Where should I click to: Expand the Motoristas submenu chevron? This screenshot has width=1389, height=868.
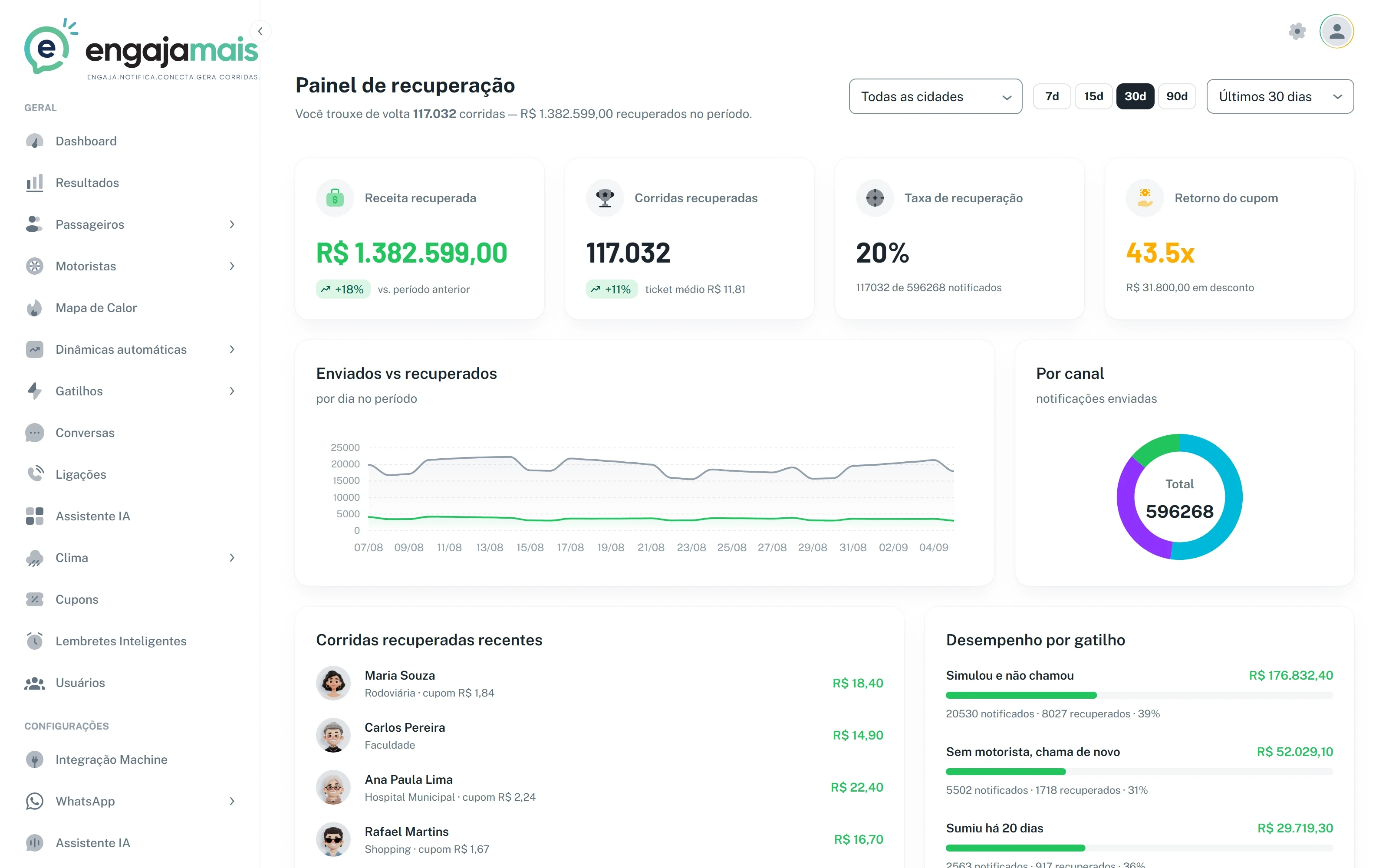232,266
